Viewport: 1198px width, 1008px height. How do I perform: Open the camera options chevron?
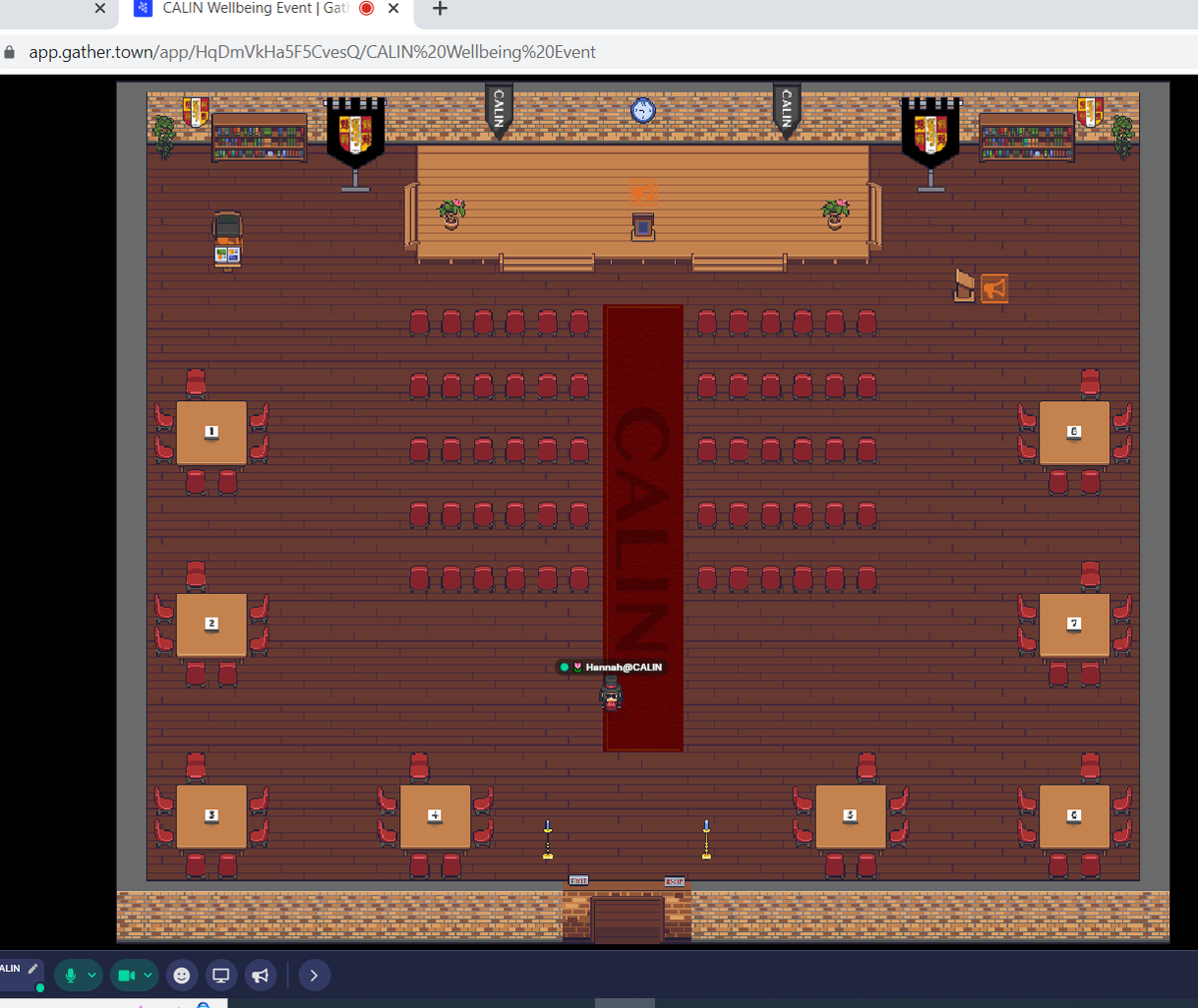[x=148, y=975]
